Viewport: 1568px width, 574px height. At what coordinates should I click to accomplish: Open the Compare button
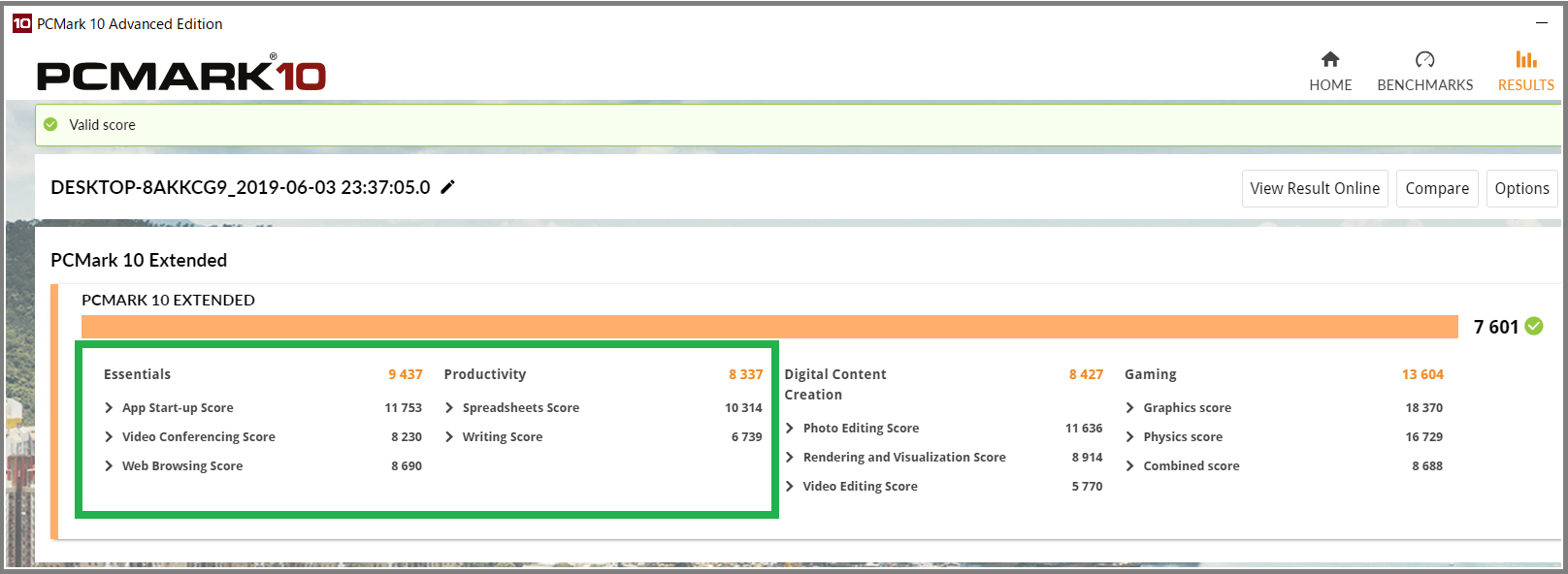(x=1437, y=188)
